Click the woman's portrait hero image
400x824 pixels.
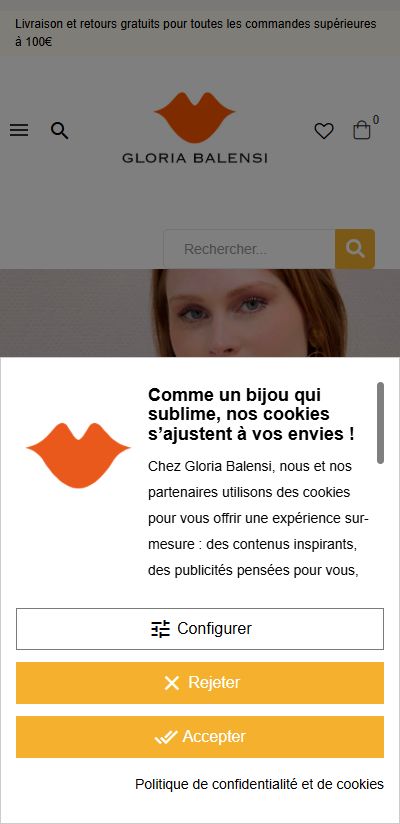(x=200, y=313)
